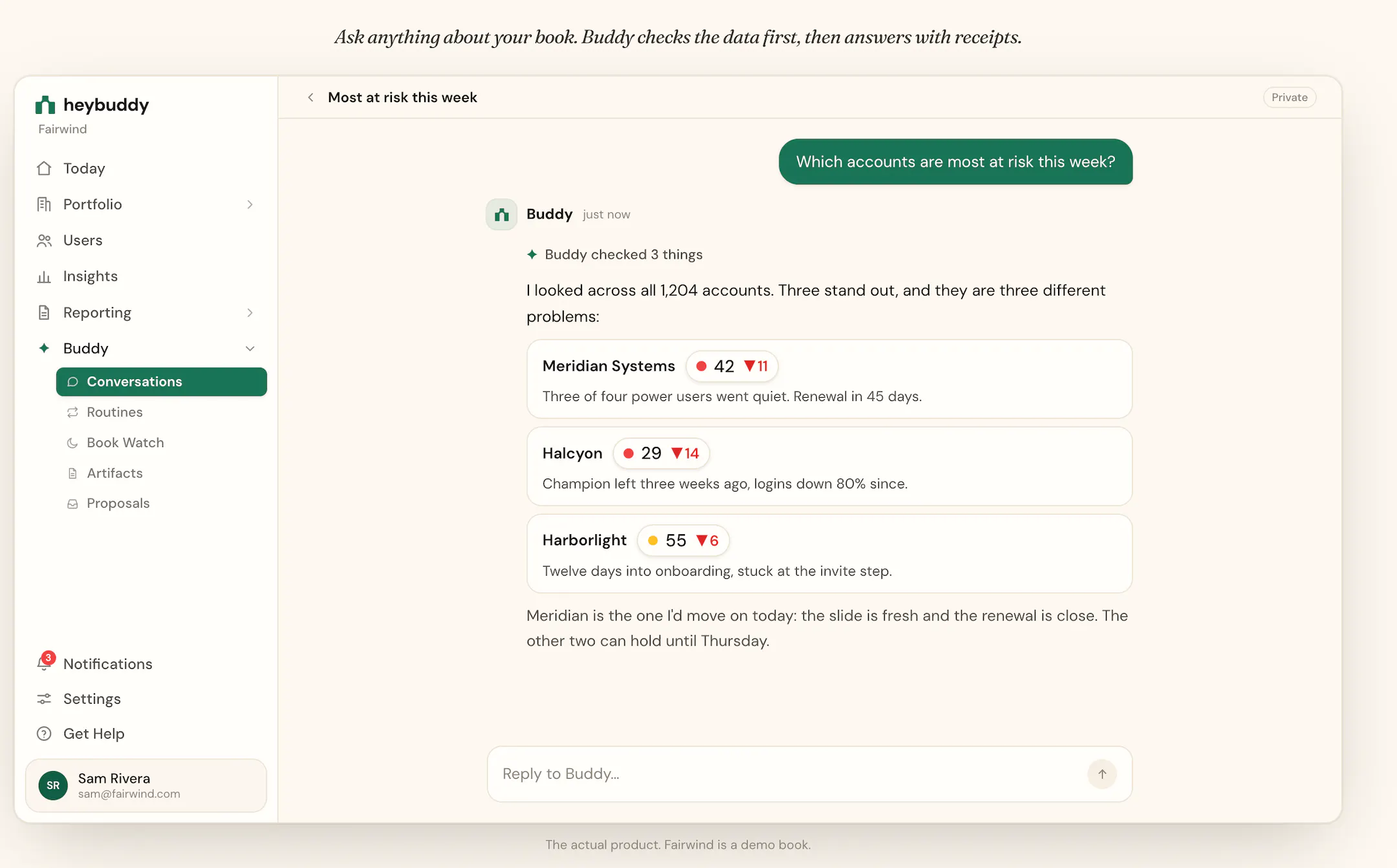Viewport: 1397px width, 868px height.
Task: Click the Insights bar chart icon
Action: click(44, 277)
